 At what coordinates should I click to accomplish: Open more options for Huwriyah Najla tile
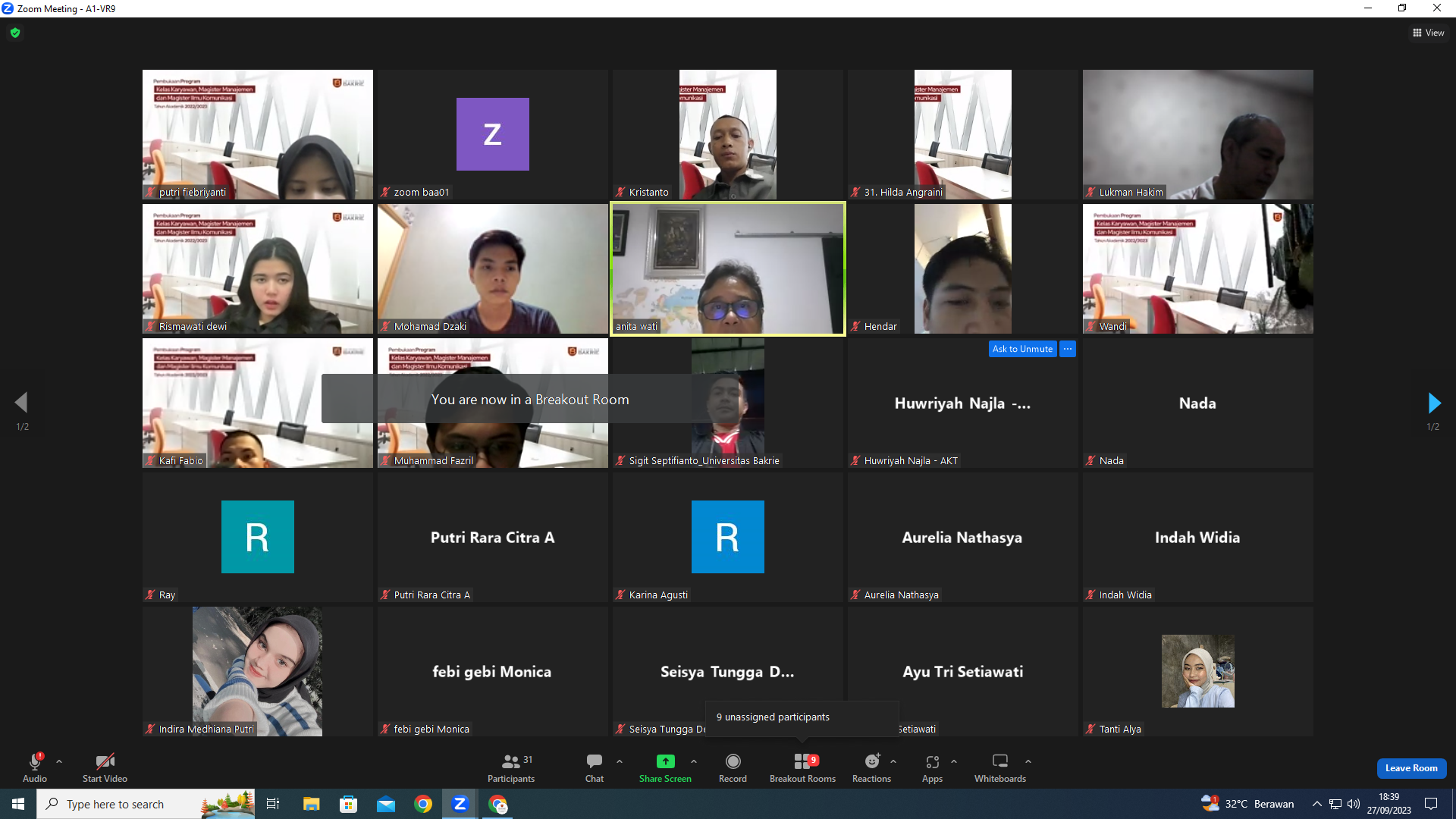pyautogui.click(x=1068, y=349)
